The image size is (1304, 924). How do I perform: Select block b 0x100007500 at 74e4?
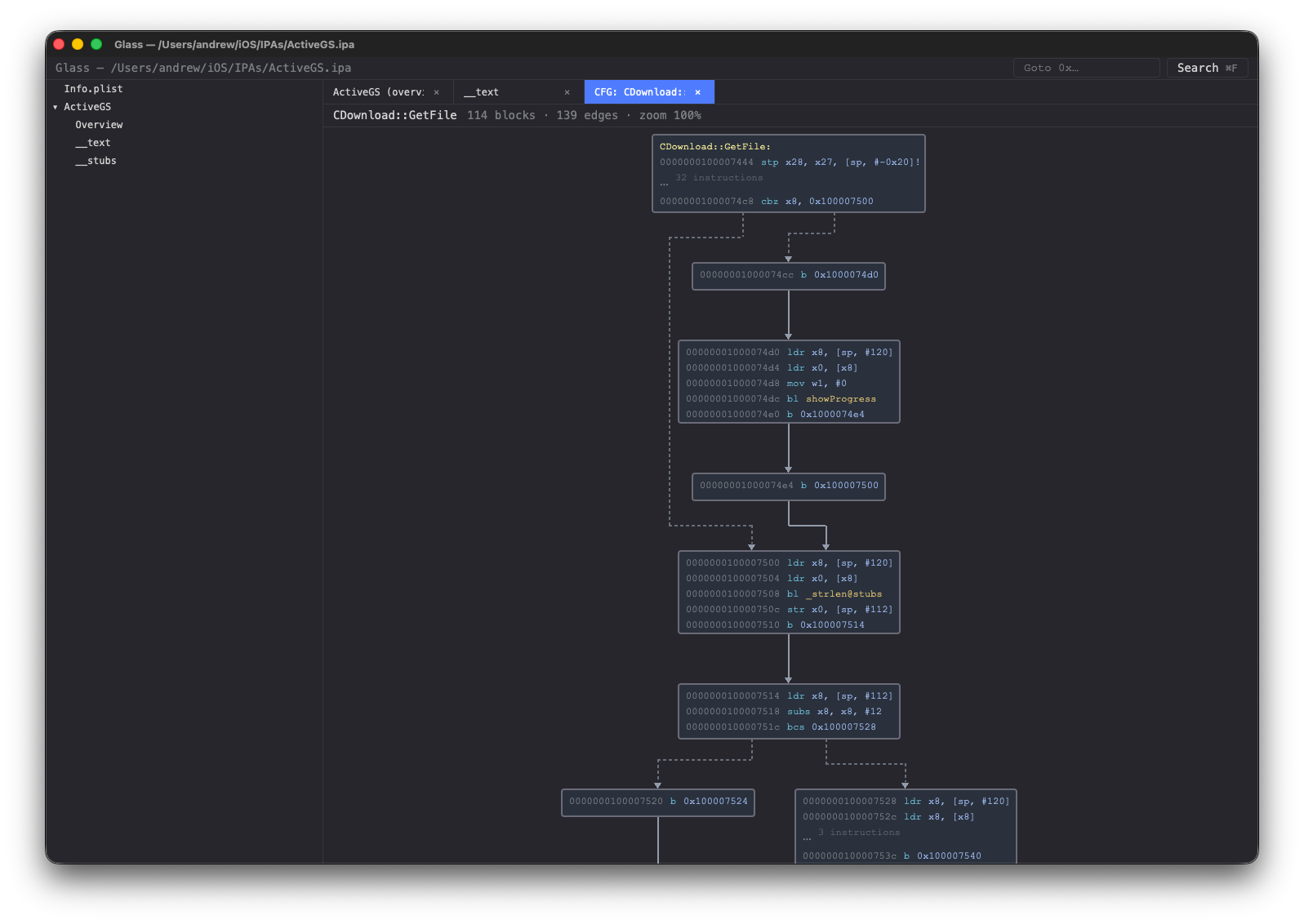[789, 486]
